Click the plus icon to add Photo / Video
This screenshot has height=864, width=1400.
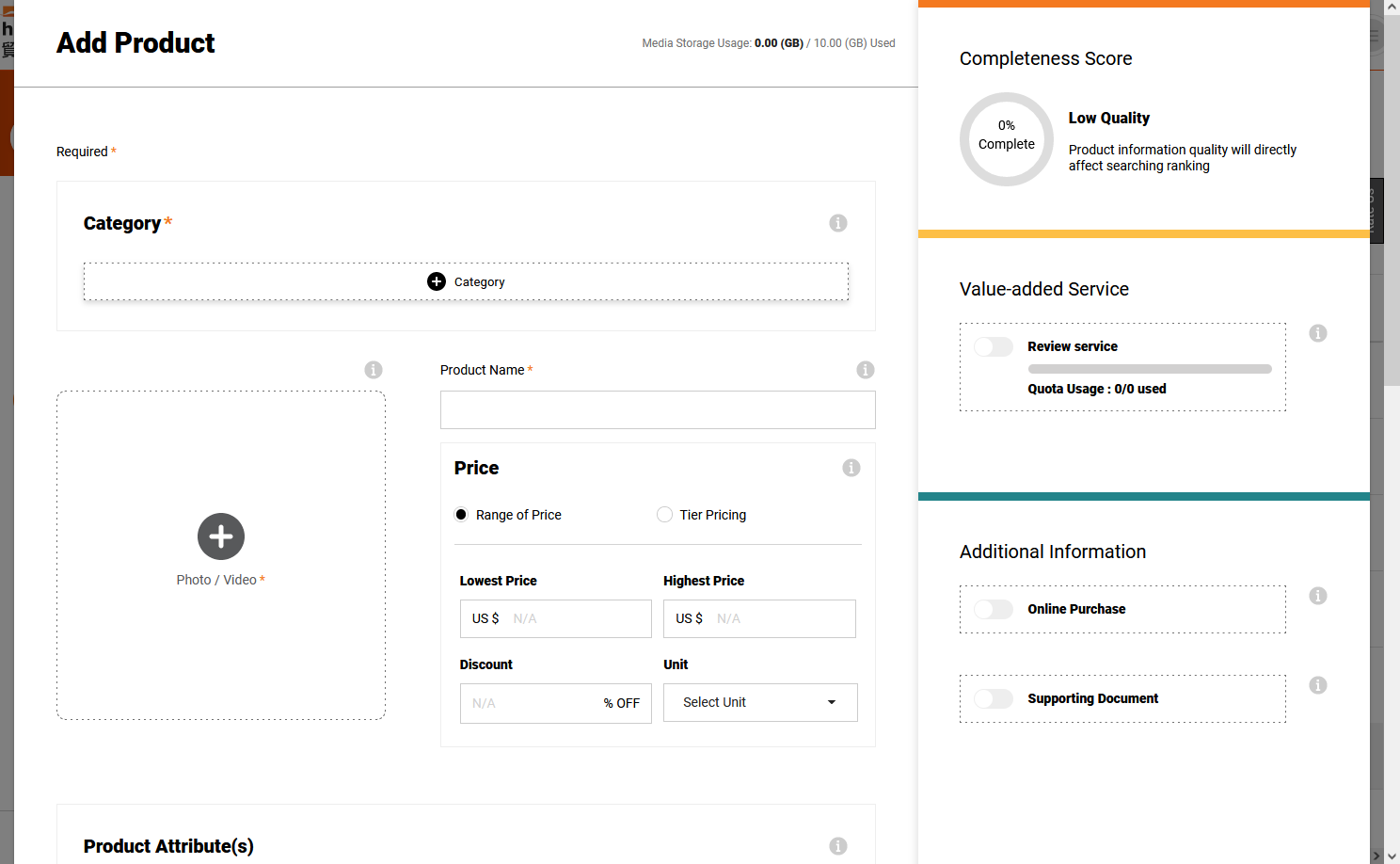click(221, 536)
